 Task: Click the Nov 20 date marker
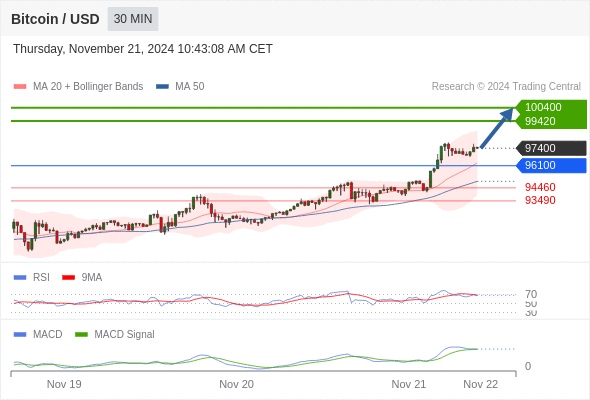236,384
